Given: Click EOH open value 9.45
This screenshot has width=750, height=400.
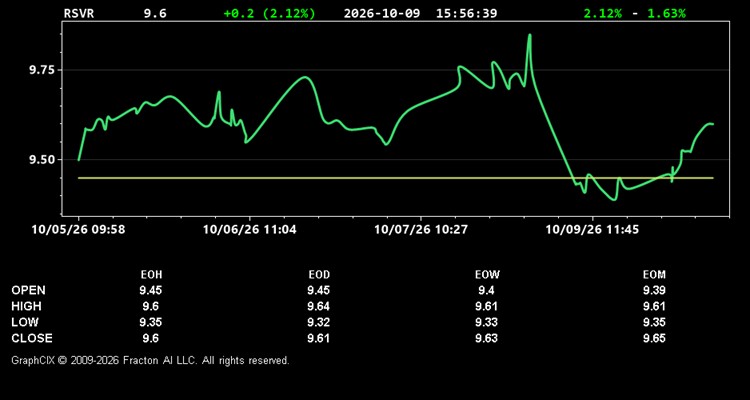Looking at the screenshot, I should pos(151,290).
